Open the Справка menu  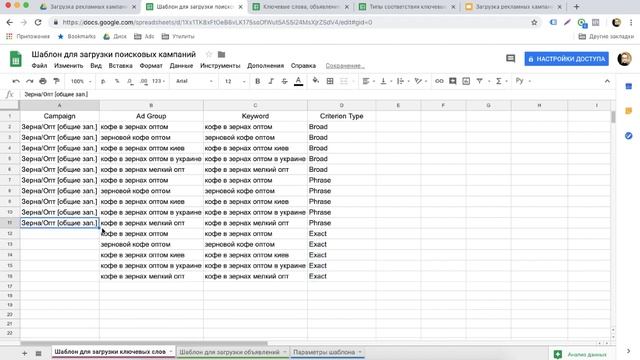[303, 66]
